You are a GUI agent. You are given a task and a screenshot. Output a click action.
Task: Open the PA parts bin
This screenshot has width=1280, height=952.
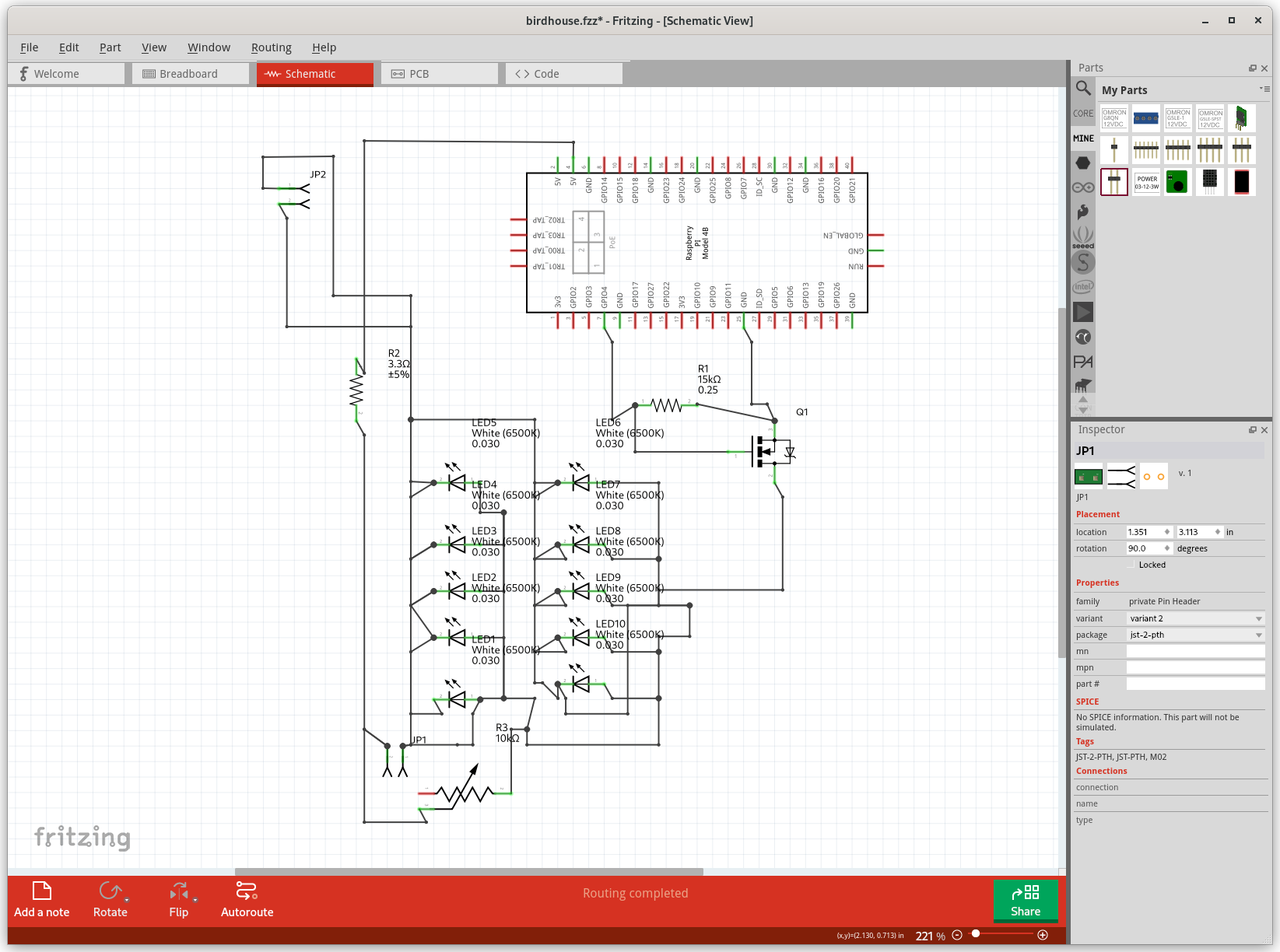(x=1083, y=362)
